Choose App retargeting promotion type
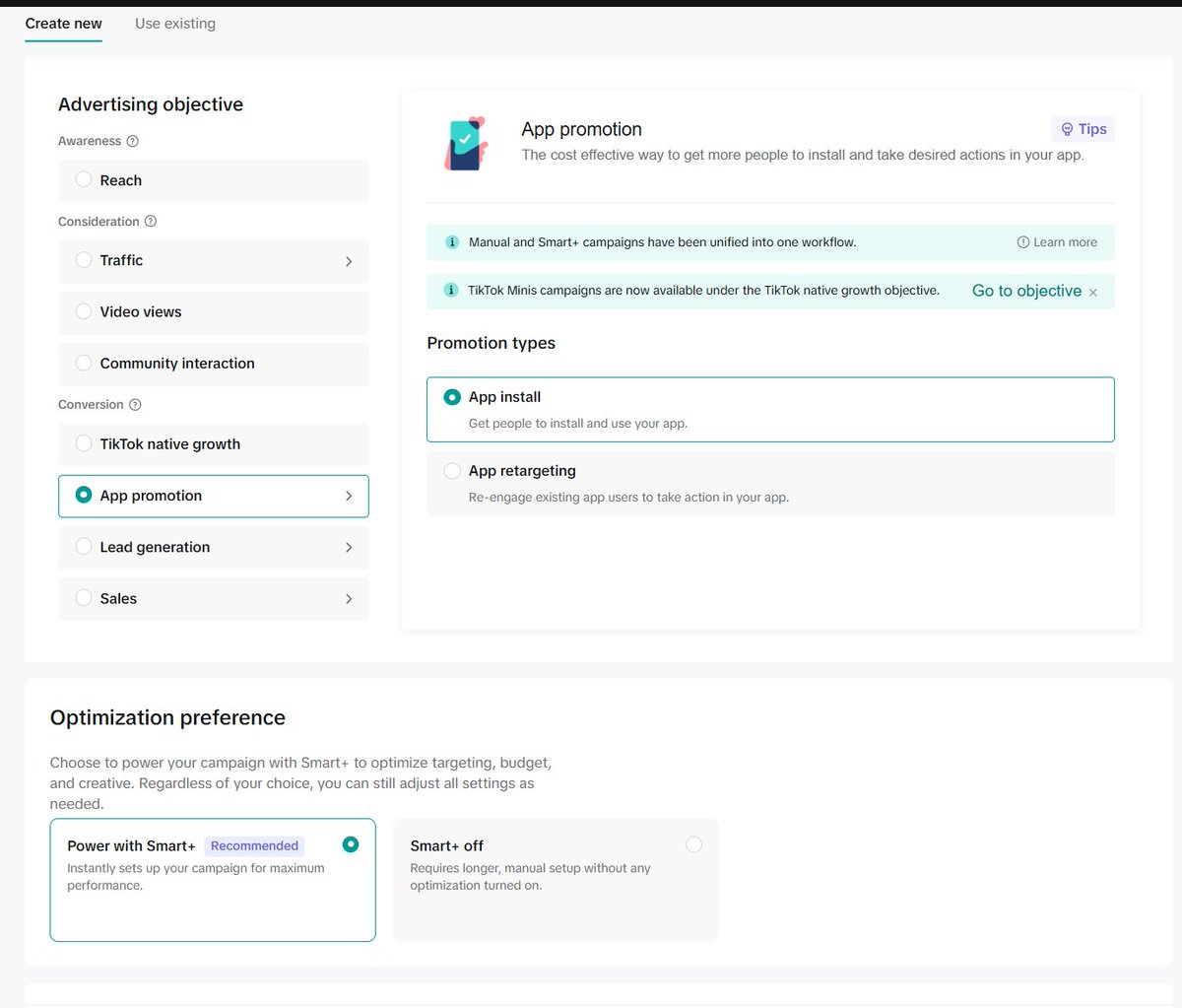The width and height of the screenshot is (1182, 1008). point(770,483)
